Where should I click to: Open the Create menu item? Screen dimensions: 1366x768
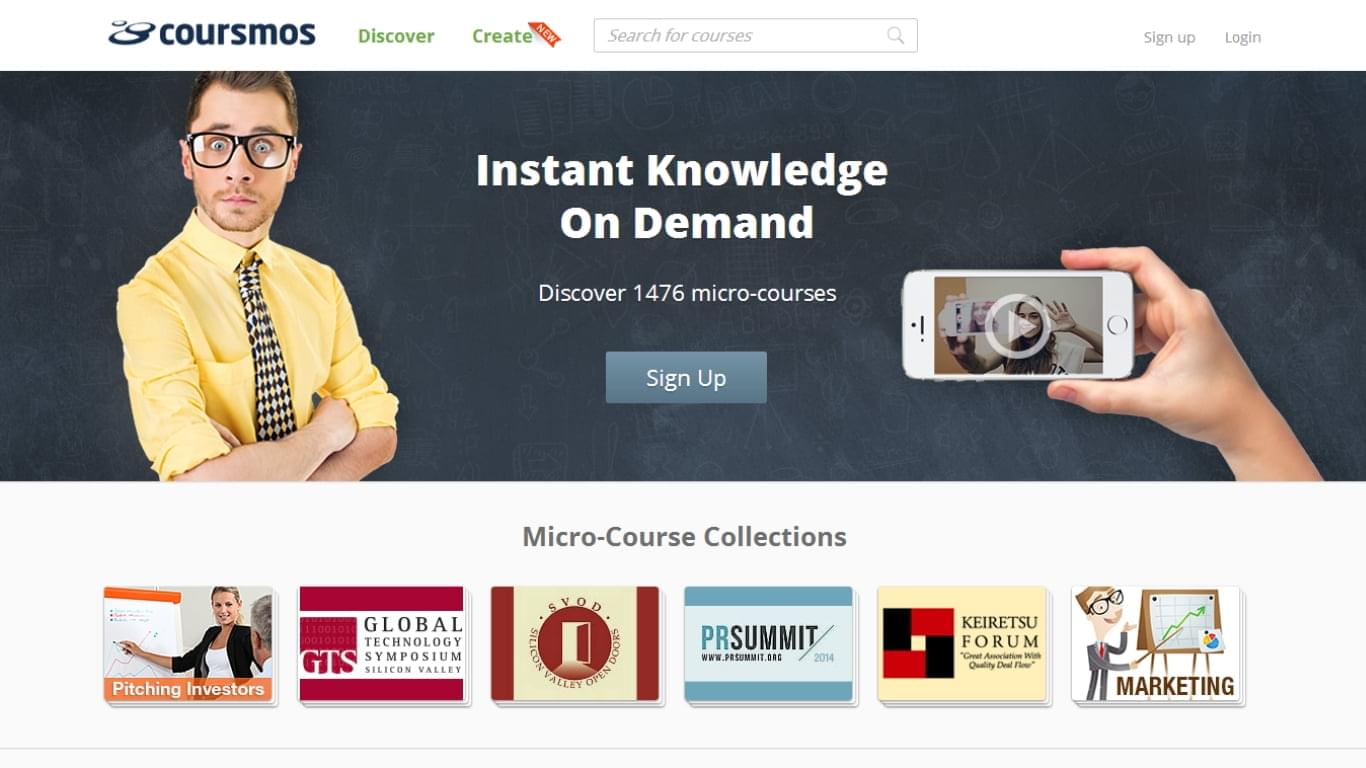click(502, 36)
